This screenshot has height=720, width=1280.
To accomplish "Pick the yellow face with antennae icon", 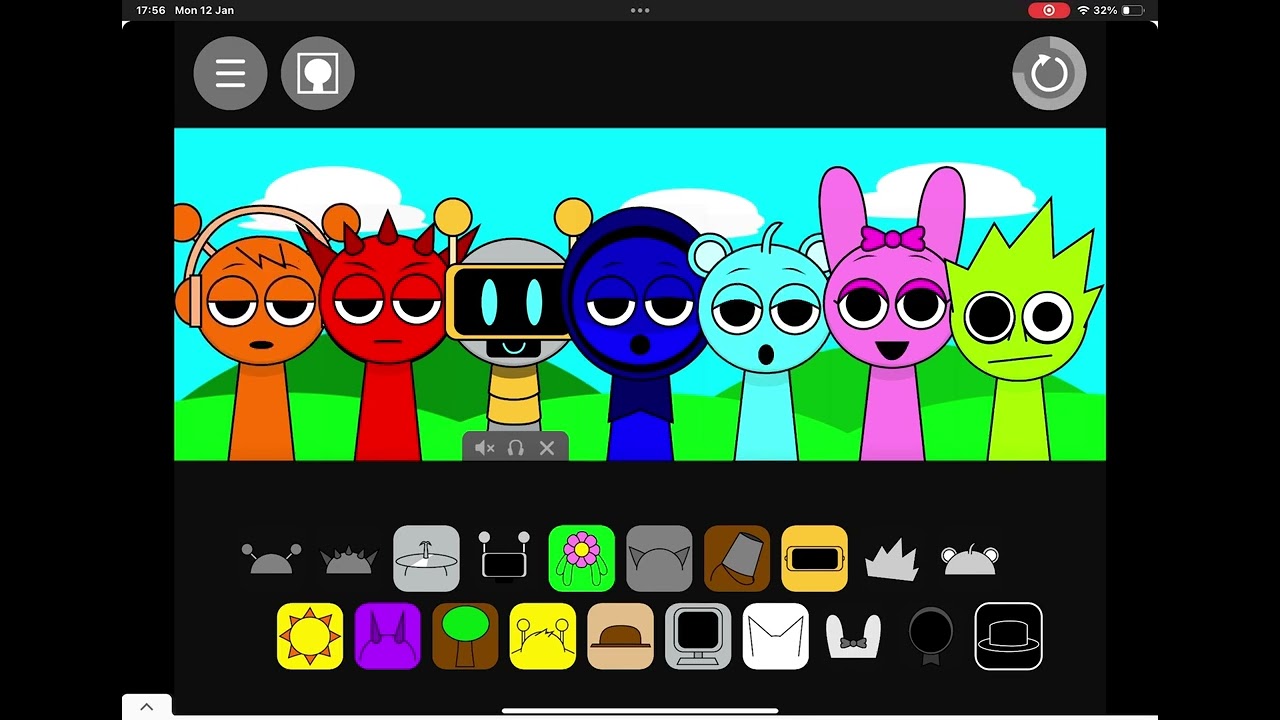I will click(x=543, y=636).
